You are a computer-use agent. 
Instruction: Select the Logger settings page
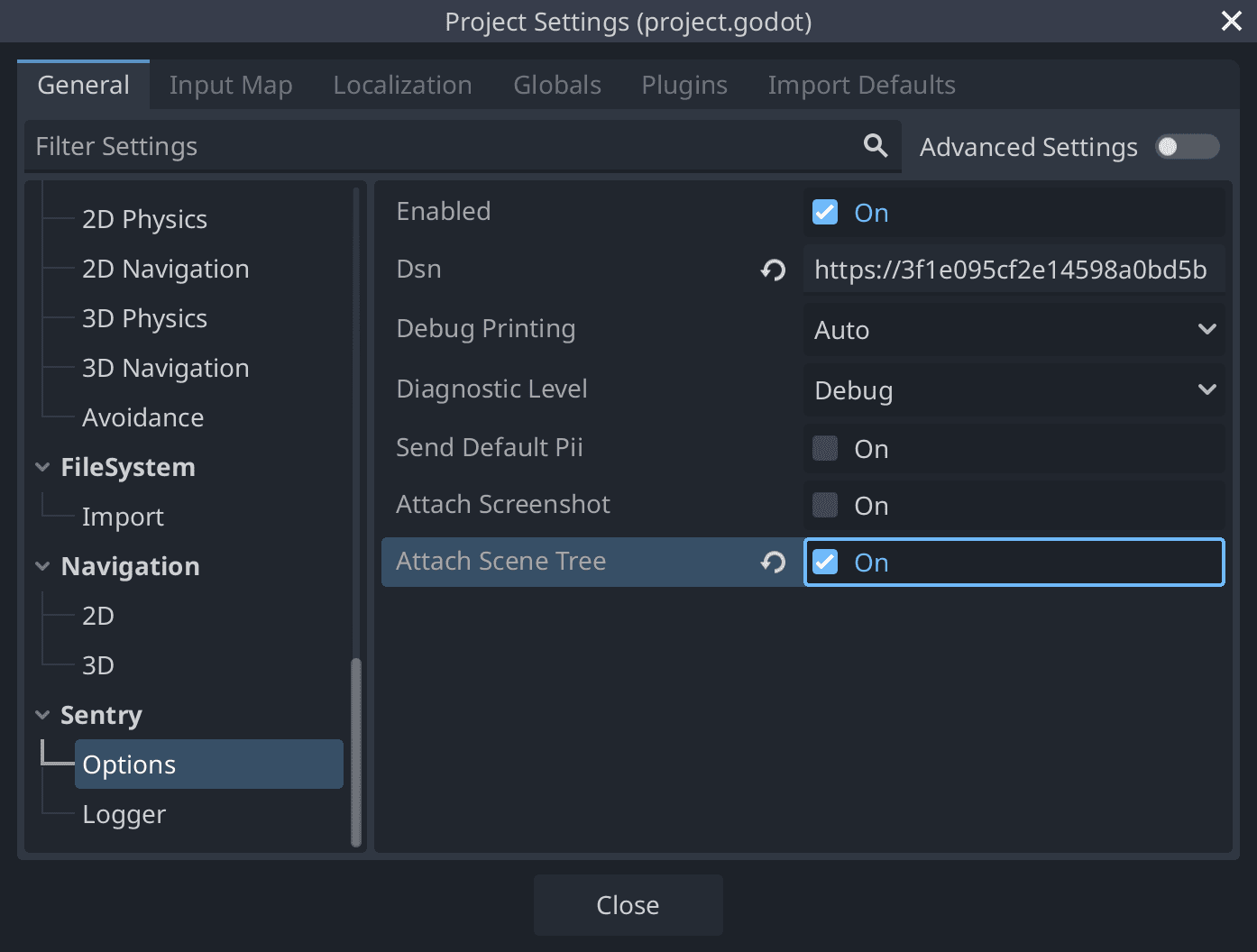(x=124, y=813)
